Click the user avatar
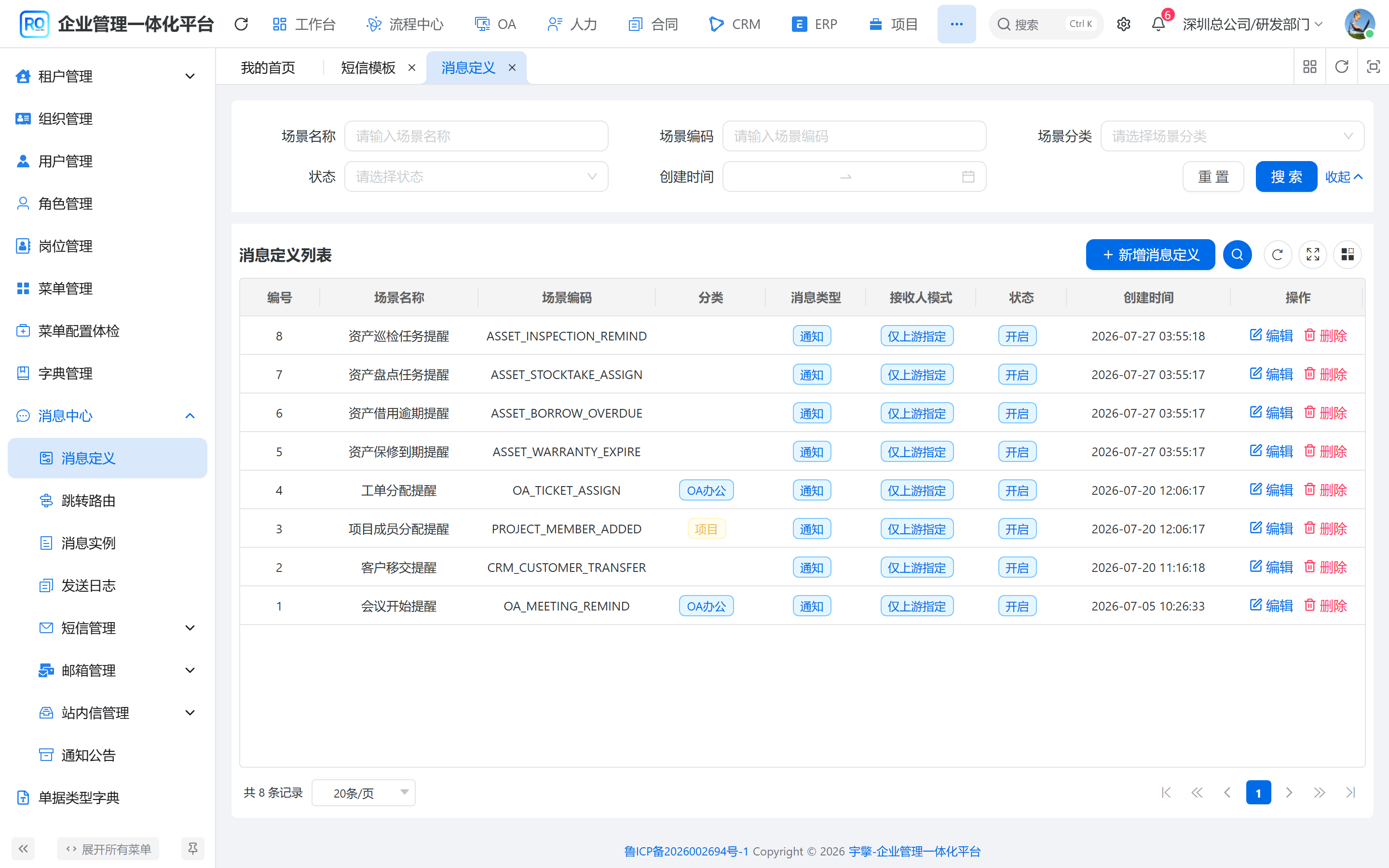 (1359, 24)
